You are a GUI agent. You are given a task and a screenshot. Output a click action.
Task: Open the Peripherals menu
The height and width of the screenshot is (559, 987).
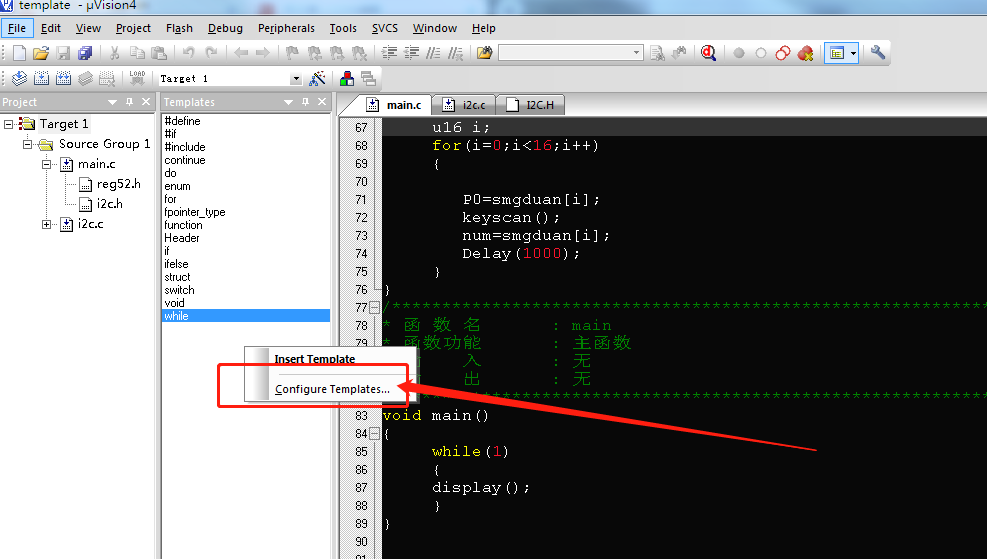coord(286,28)
